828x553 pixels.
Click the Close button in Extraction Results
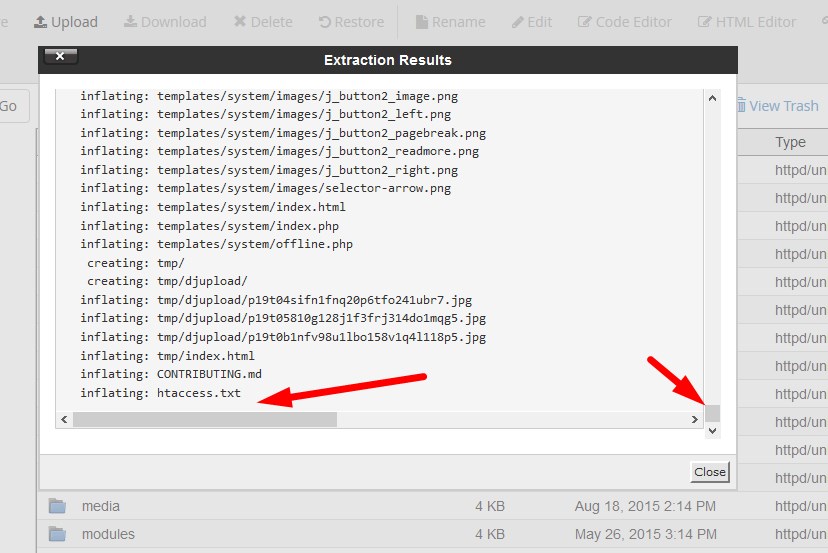click(x=710, y=472)
